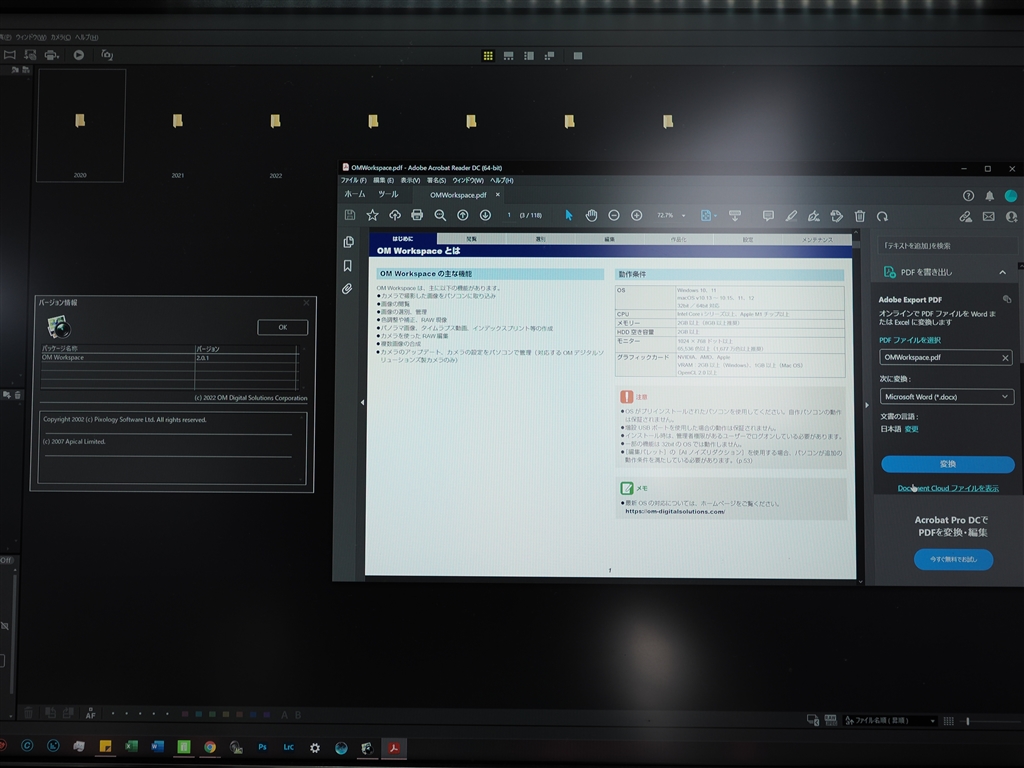Screen dimensions: 1024x768
Task: Select the stamp tool icon
Action: click(x=837, y=216)
